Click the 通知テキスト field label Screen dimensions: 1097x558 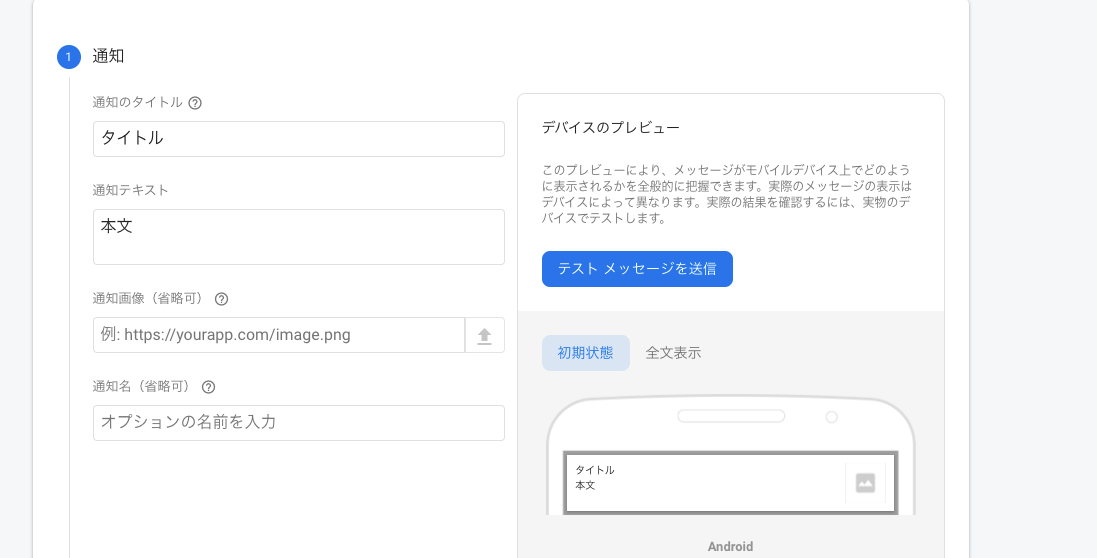[x=131, y=190]
